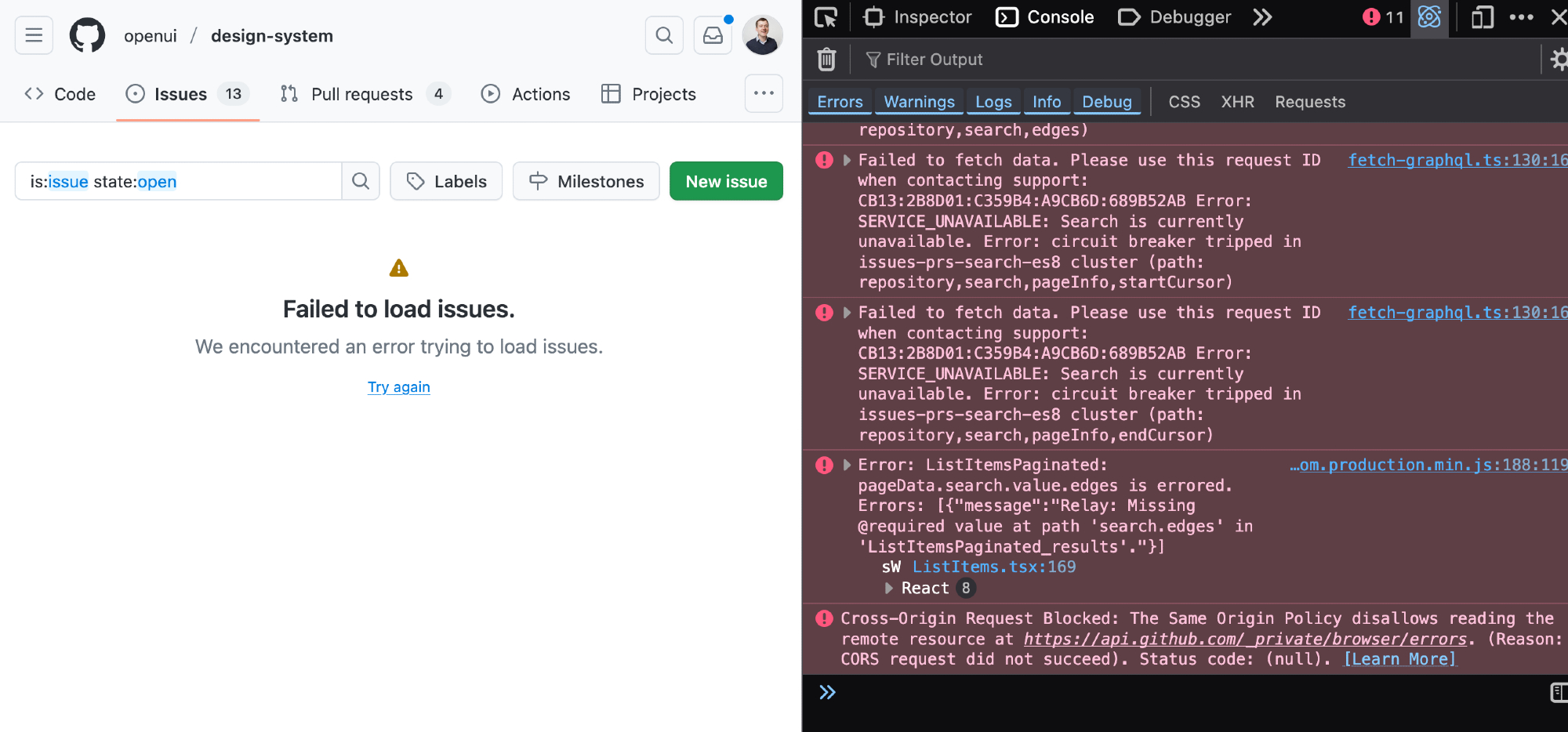Click the green New issue button
1568x732 pixels.
coord(726,181)
